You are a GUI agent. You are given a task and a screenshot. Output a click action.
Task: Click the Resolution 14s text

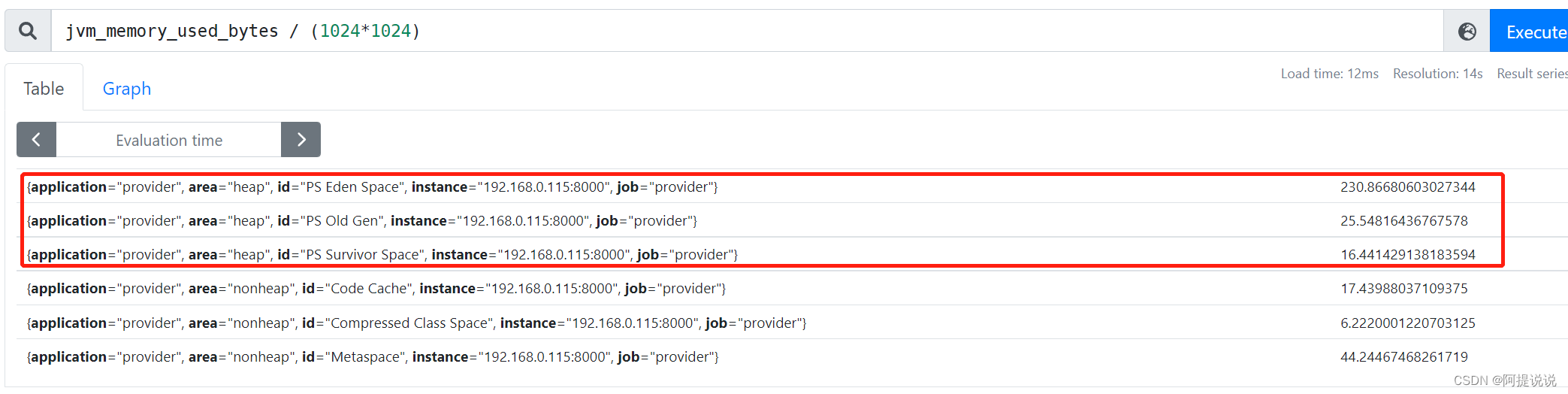point(1437,74)
